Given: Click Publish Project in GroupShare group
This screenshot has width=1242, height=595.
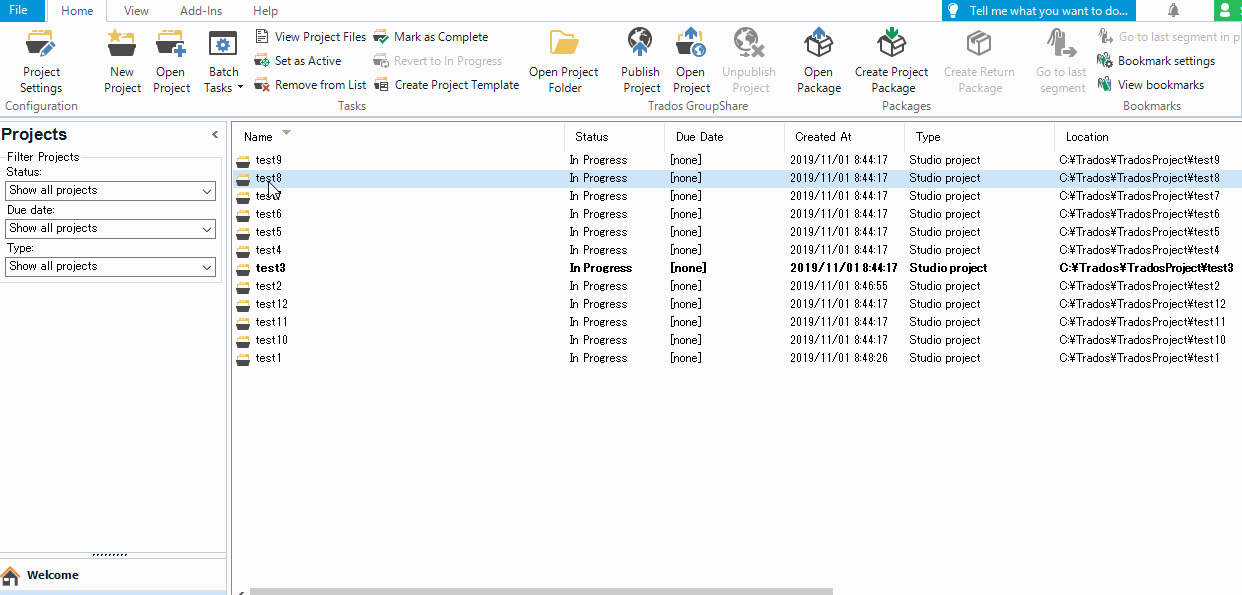Looking at the screenshot, I should tap(640, 62).
